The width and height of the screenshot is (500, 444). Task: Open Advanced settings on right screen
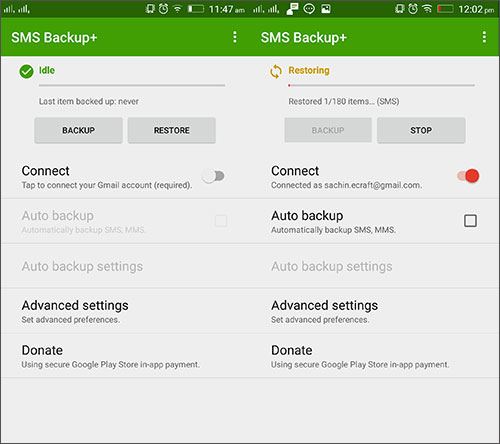pyautogui.click(x=375, y=311)
